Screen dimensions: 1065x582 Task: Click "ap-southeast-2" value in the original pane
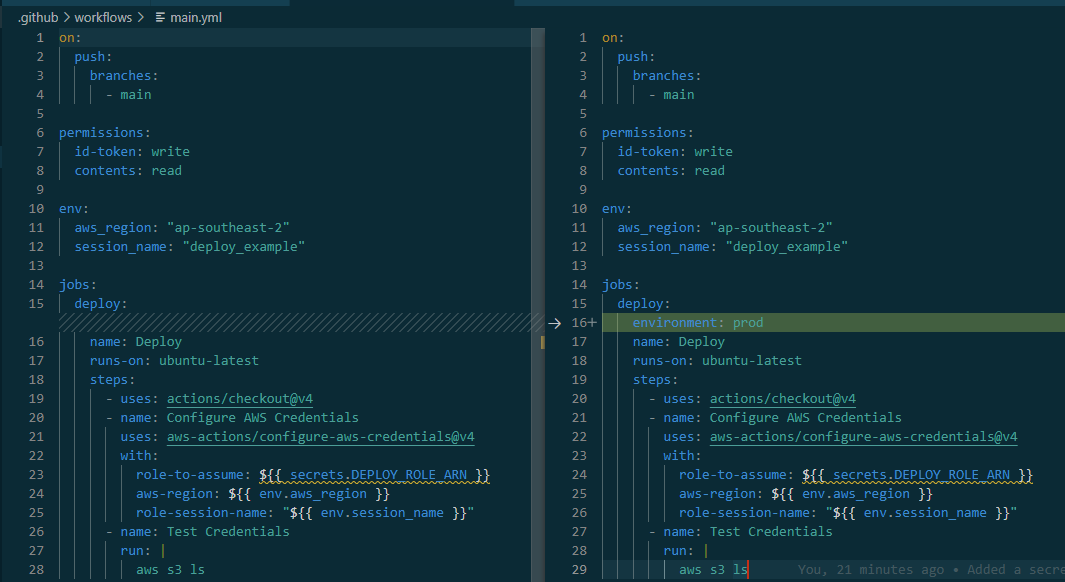[x=228, y=228]
